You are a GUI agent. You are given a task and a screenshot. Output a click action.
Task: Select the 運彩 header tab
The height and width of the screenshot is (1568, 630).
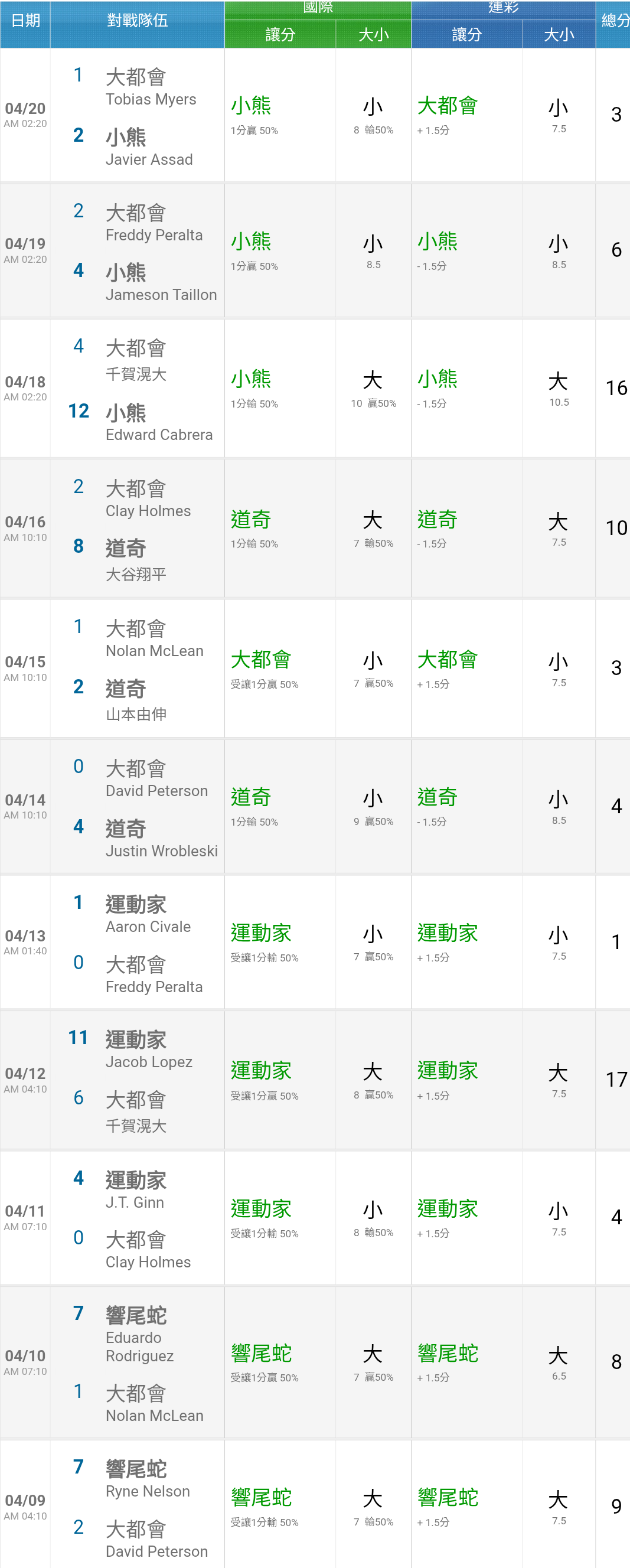(x=503, y=8)
